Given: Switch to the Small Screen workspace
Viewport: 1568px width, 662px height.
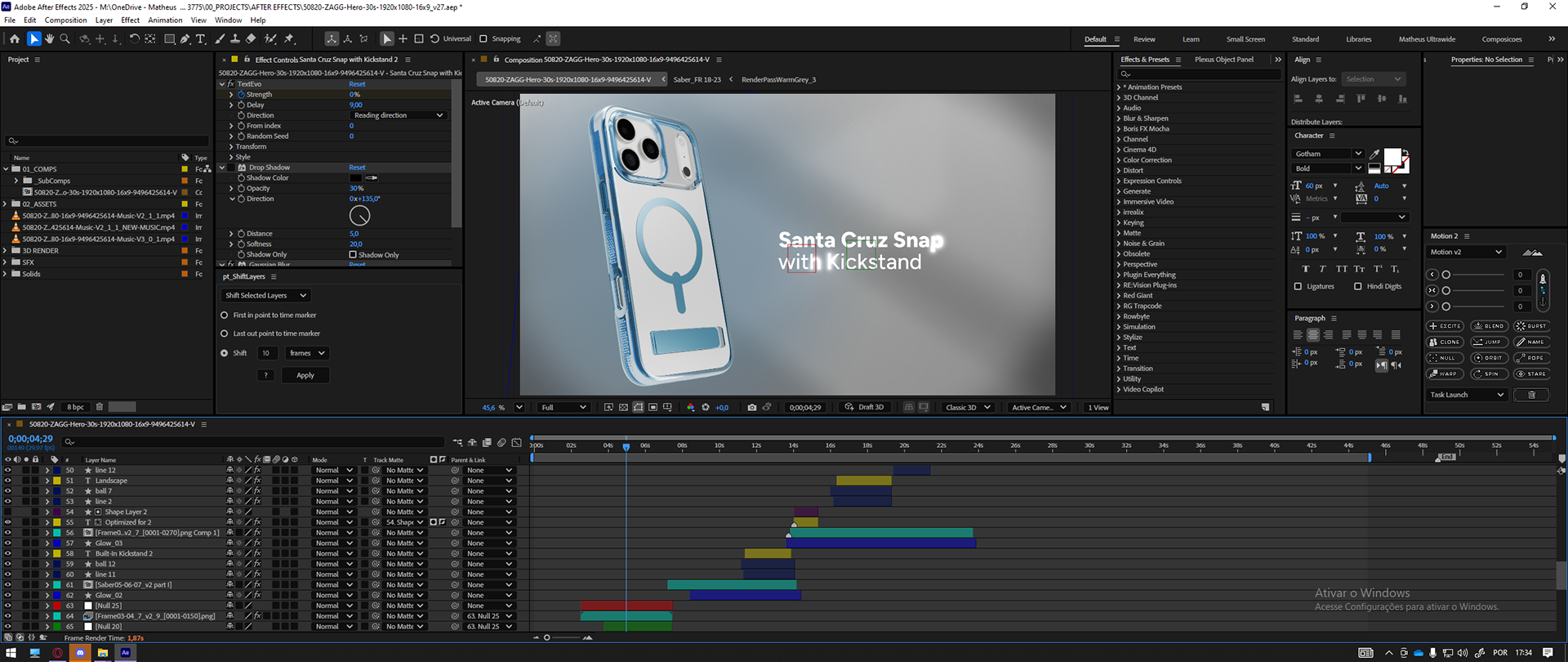Looking at the screenshot, I should coord(1245,39).
